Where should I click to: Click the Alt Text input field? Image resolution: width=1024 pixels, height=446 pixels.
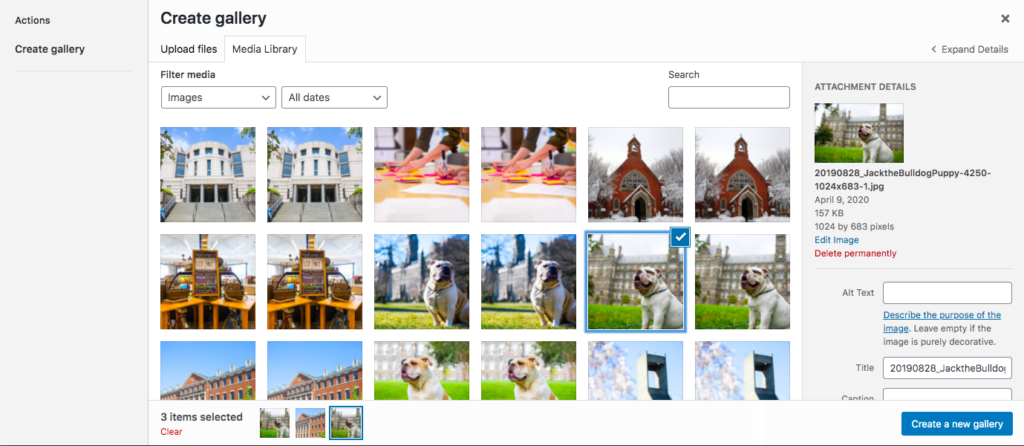947,293
